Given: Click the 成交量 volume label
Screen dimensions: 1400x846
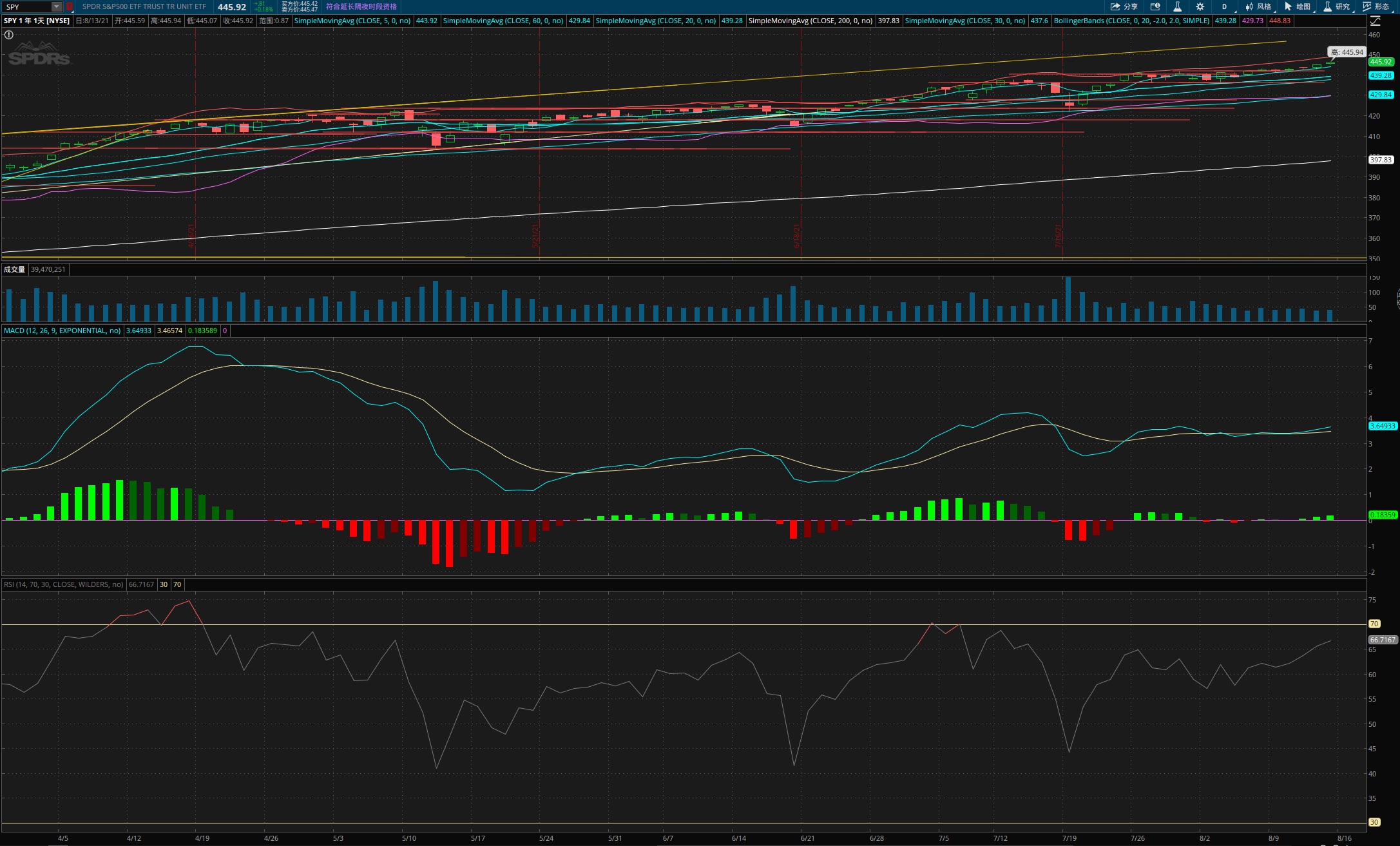Looking at the screenshot, I should tap(14, 269).
